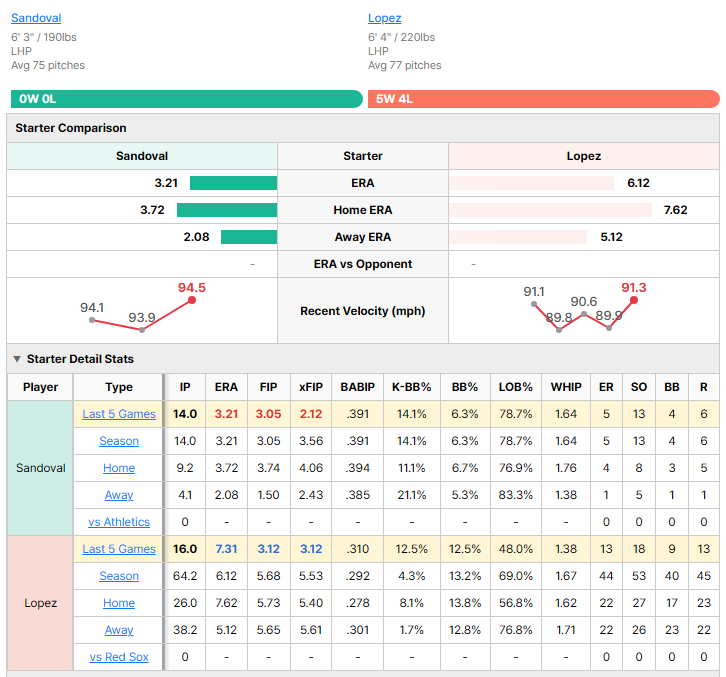
Task: Click the ERA column header in detail table
Action: coord(226,387)
